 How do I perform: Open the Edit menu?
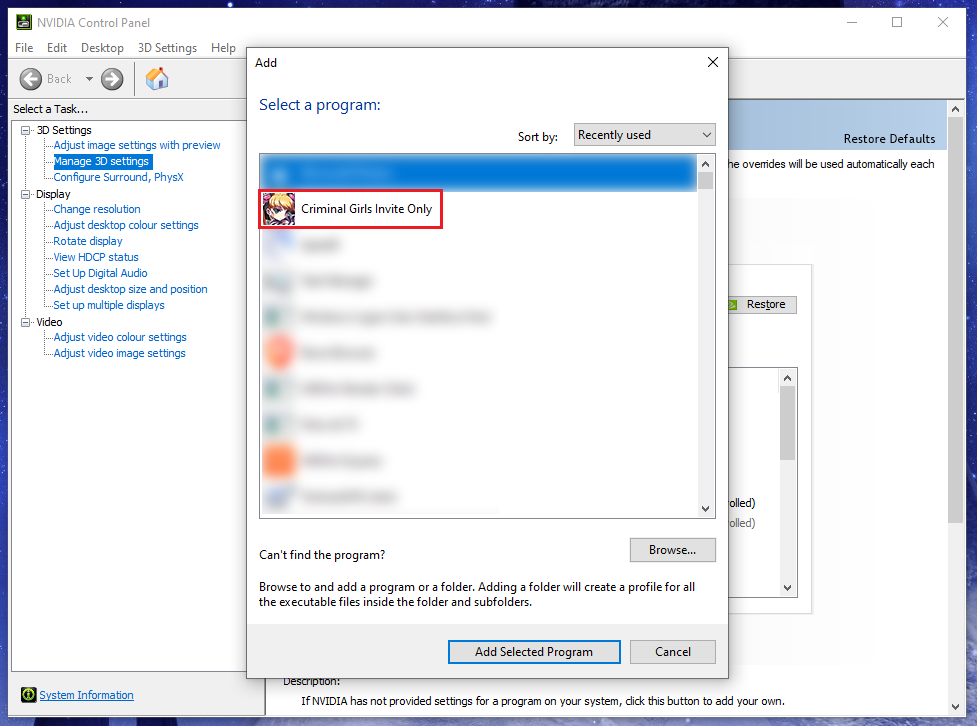pos(57,48)
